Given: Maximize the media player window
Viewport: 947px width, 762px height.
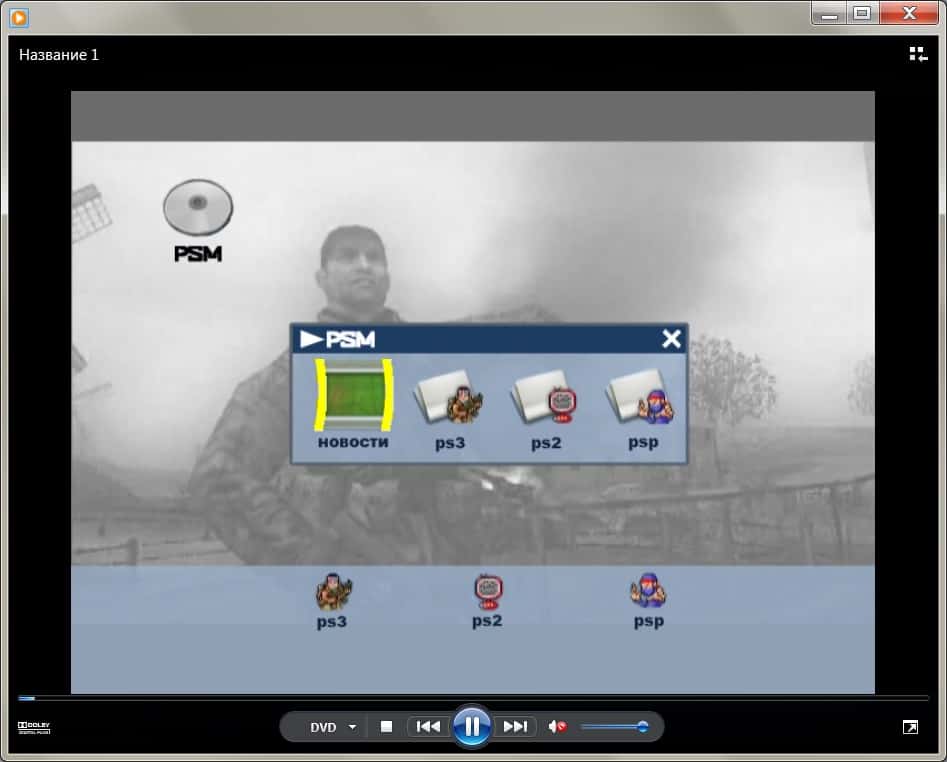Looking at the screenshot, I should 862,13.
